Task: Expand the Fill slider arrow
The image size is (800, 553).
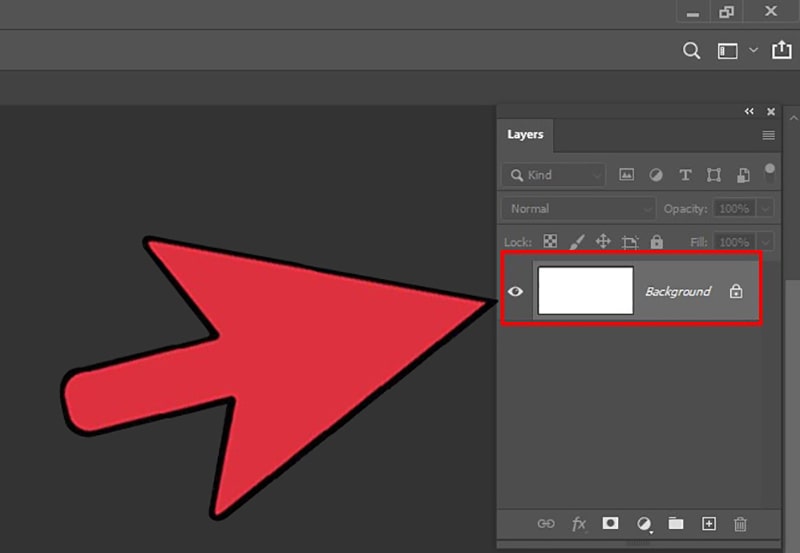Action: pos(765,242)
